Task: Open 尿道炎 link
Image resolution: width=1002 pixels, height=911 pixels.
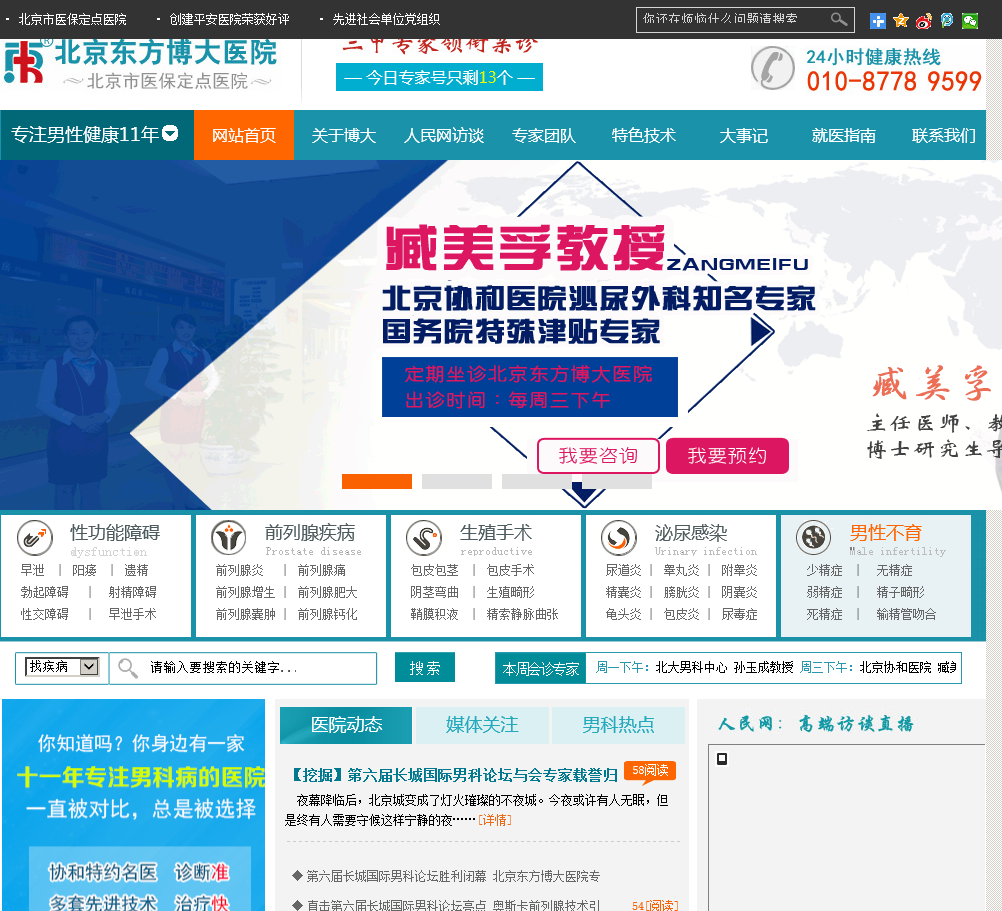Action: point(623,570)
